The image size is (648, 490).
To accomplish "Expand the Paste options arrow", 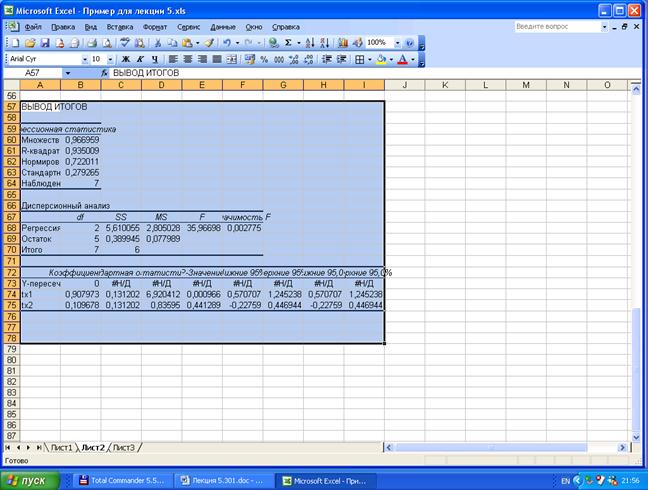I will tap(198, 43).
